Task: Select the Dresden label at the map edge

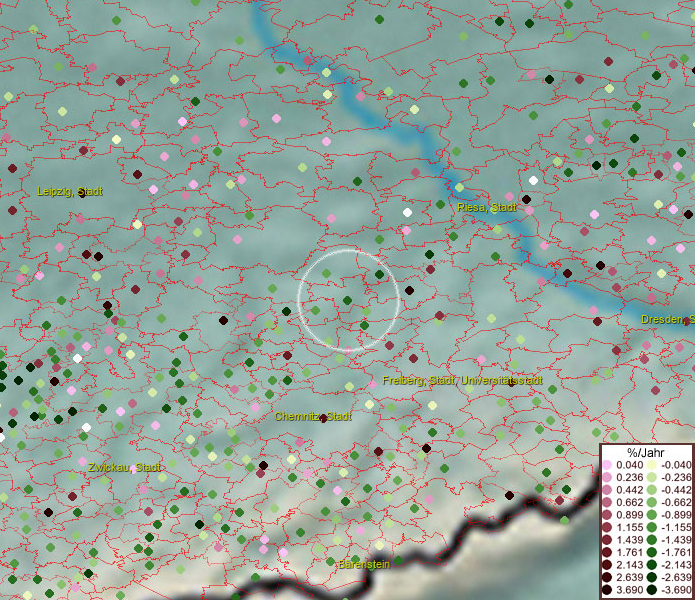Action: [668, 319]
